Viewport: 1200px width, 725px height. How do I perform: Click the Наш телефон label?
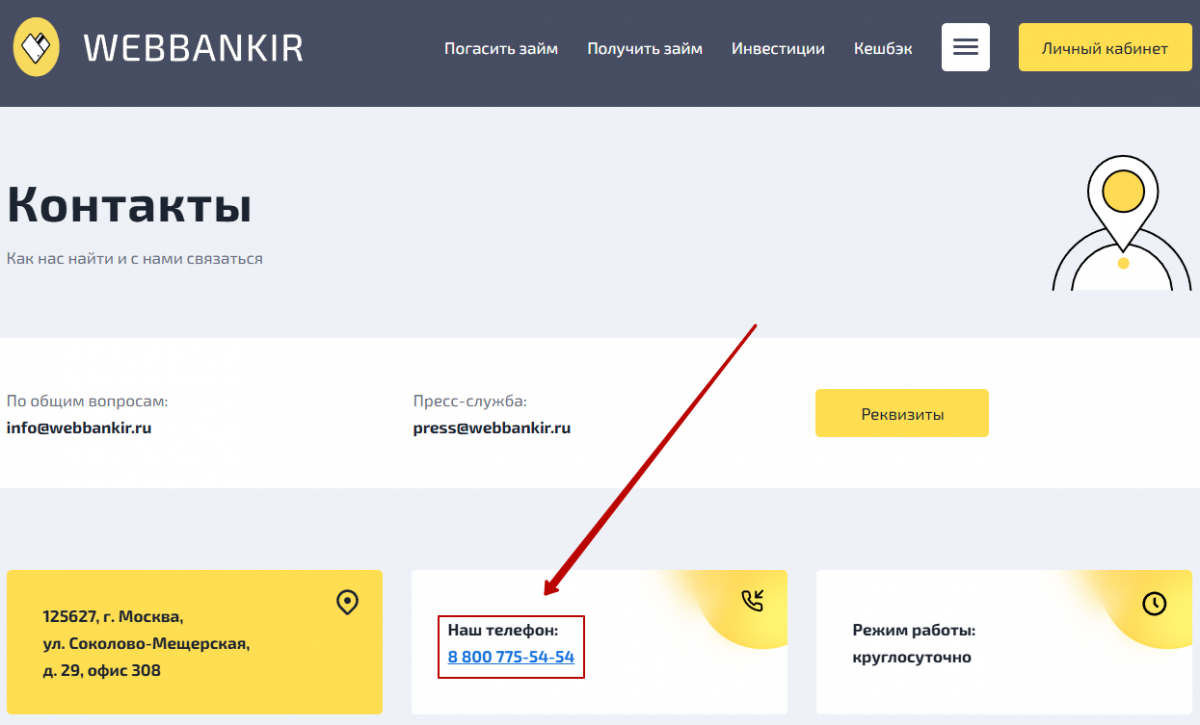pyautogui.click(x=502, y=630)
